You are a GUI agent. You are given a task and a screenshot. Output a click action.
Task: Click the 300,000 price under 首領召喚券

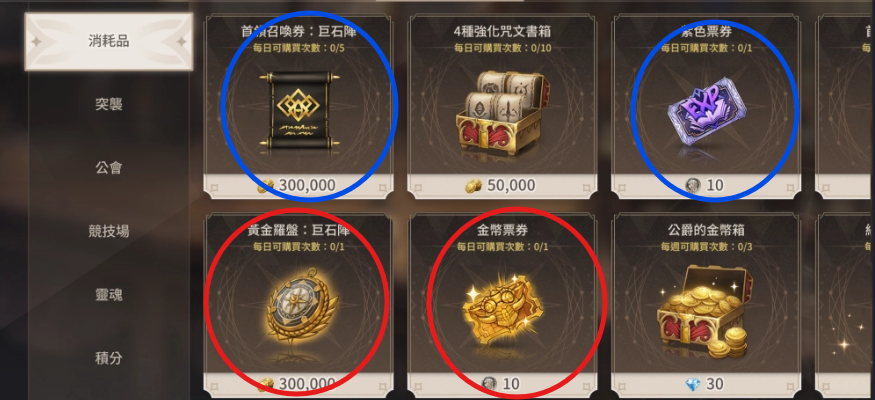298,185
